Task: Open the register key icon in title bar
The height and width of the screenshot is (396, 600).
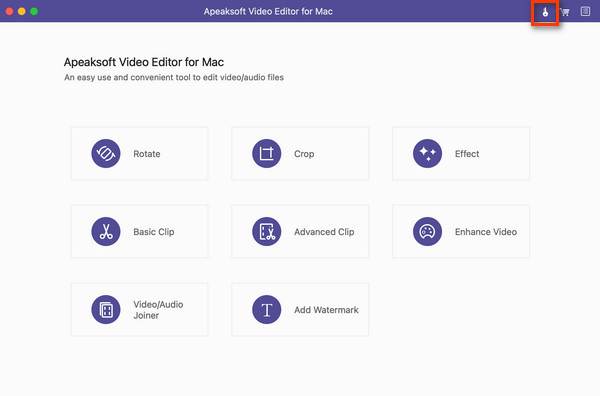Action: (x=545, y=12)
